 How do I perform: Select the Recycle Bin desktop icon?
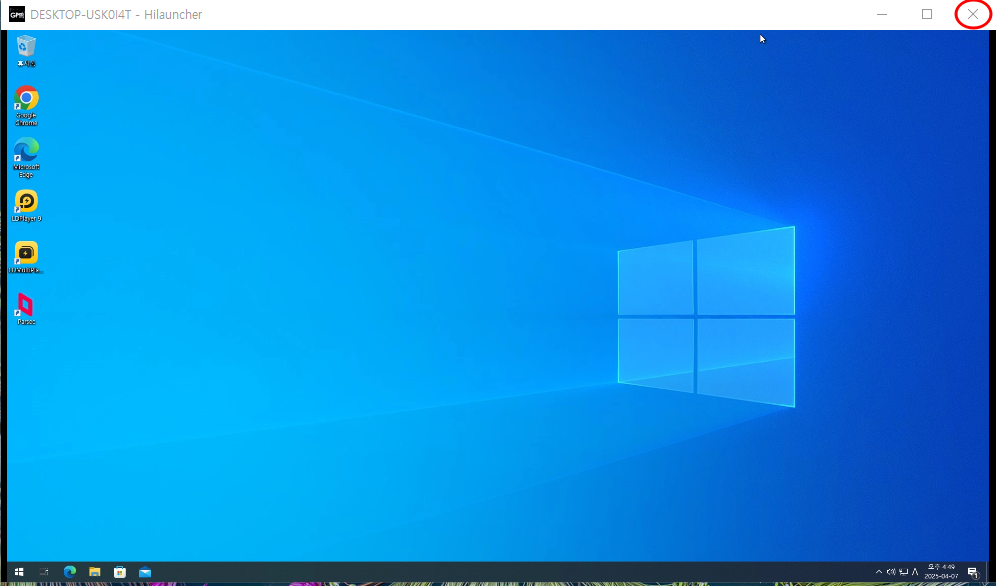coord(26,51)
